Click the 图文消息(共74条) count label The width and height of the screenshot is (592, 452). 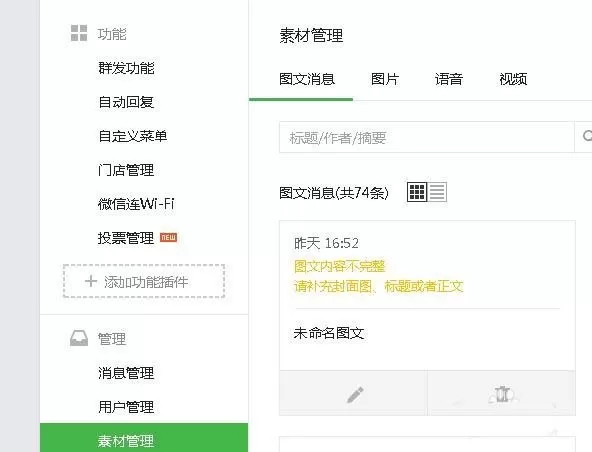(334, 193)
